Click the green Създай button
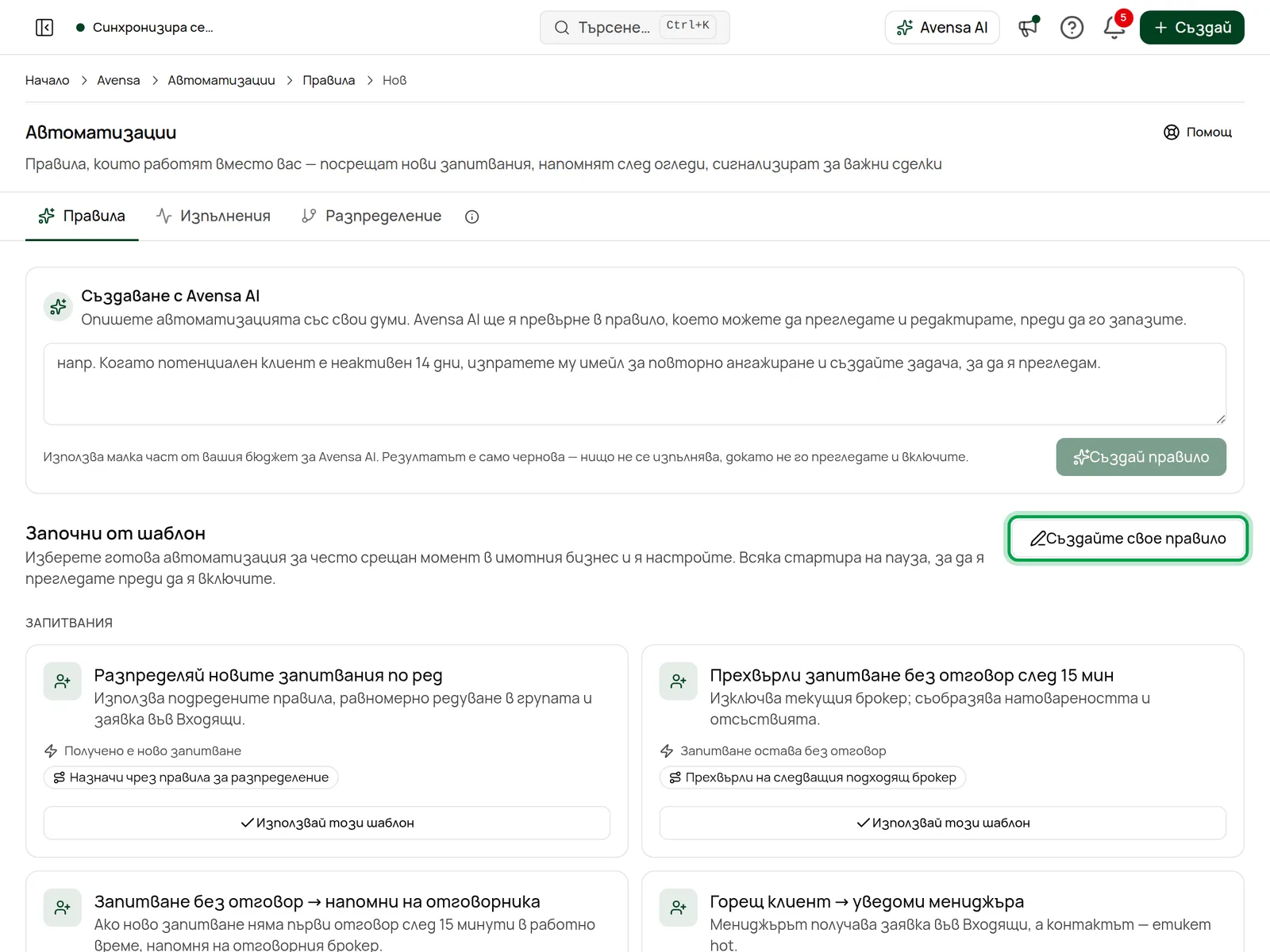 point(1192,28)
